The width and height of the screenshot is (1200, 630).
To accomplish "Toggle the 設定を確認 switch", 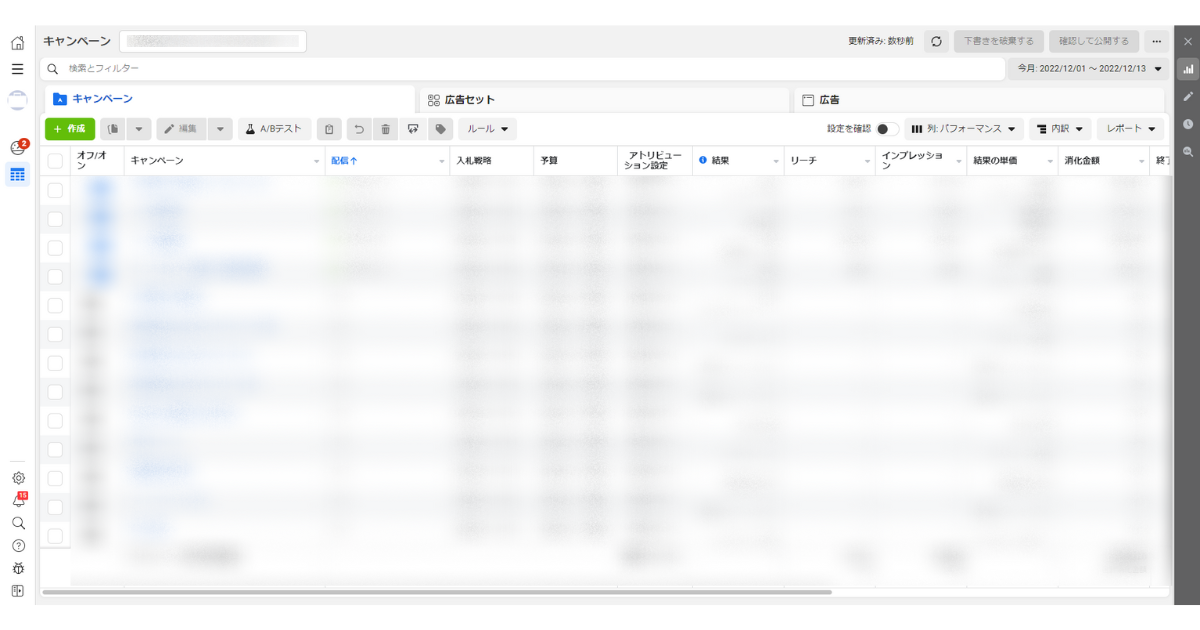I will tap(886, 129).
